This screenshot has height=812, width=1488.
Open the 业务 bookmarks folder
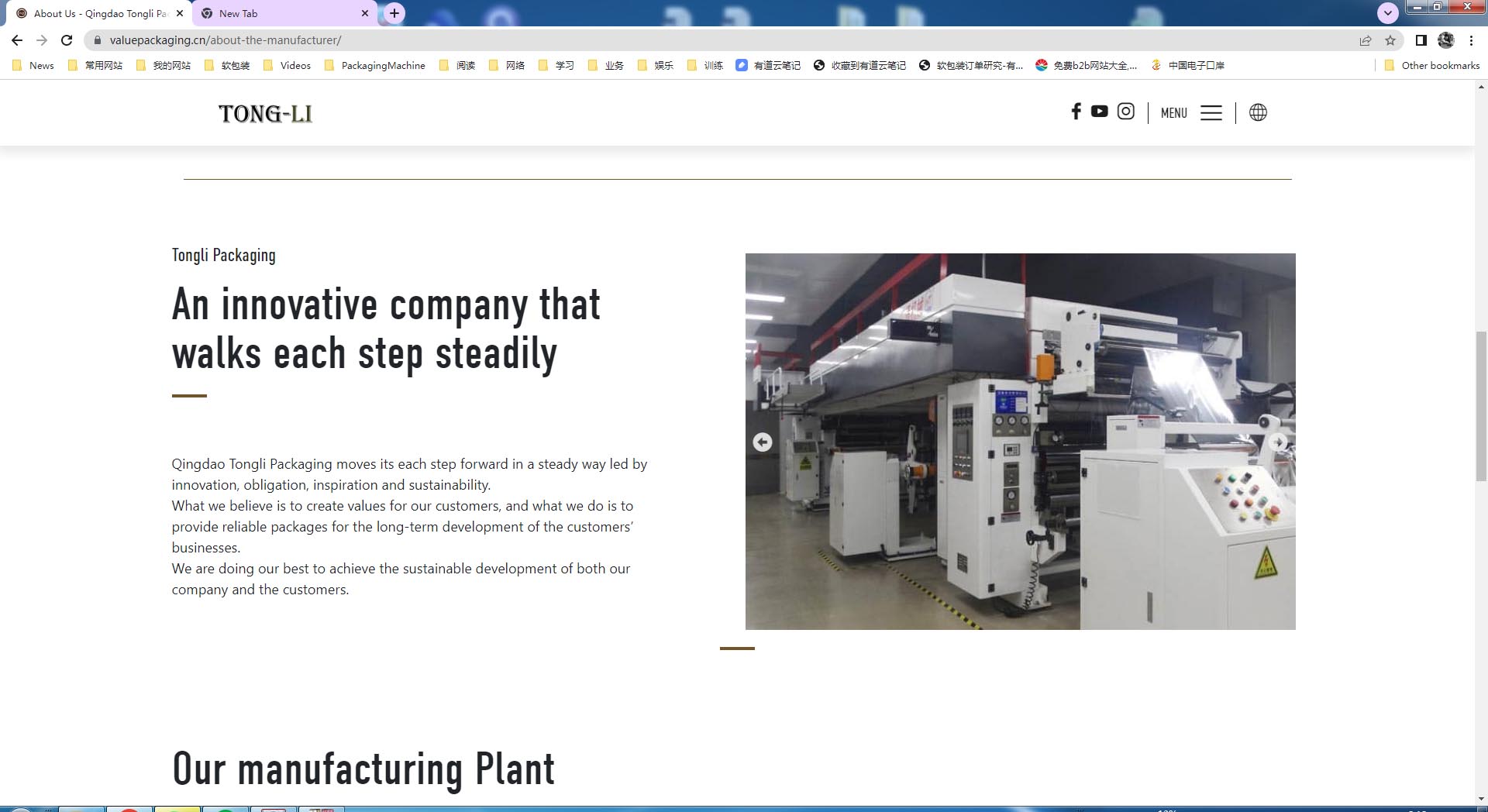click(x=606, y=65)
